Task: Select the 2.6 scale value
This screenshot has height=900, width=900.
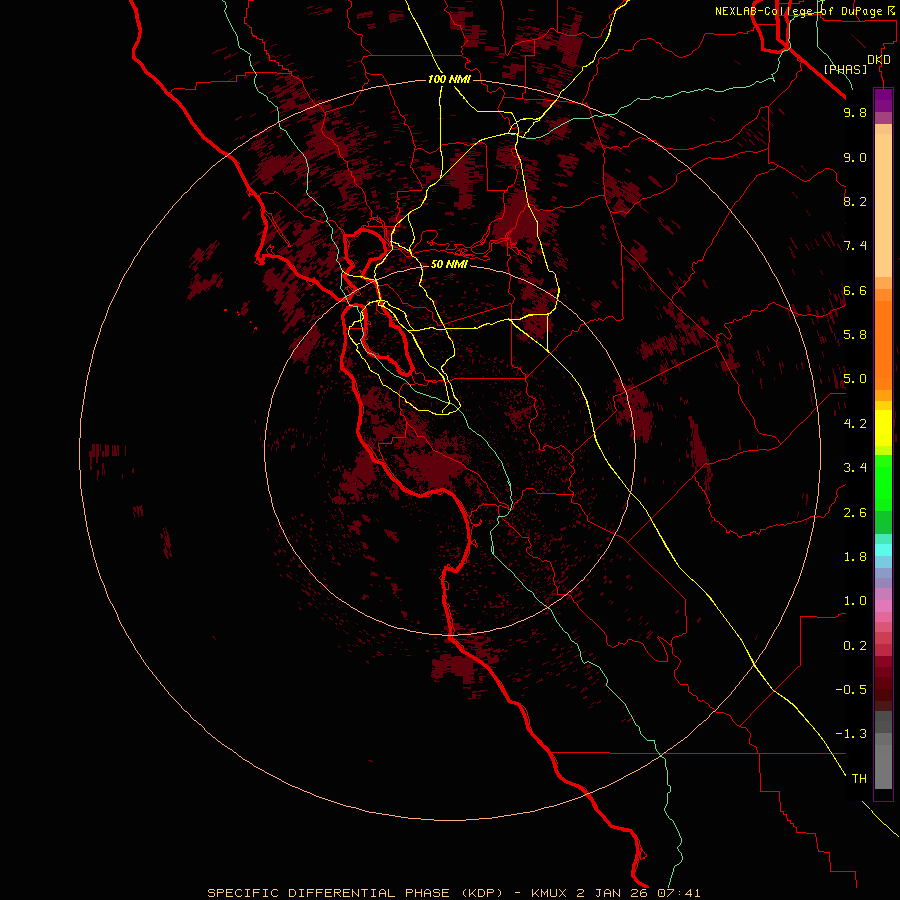Action: click(855, 513)
